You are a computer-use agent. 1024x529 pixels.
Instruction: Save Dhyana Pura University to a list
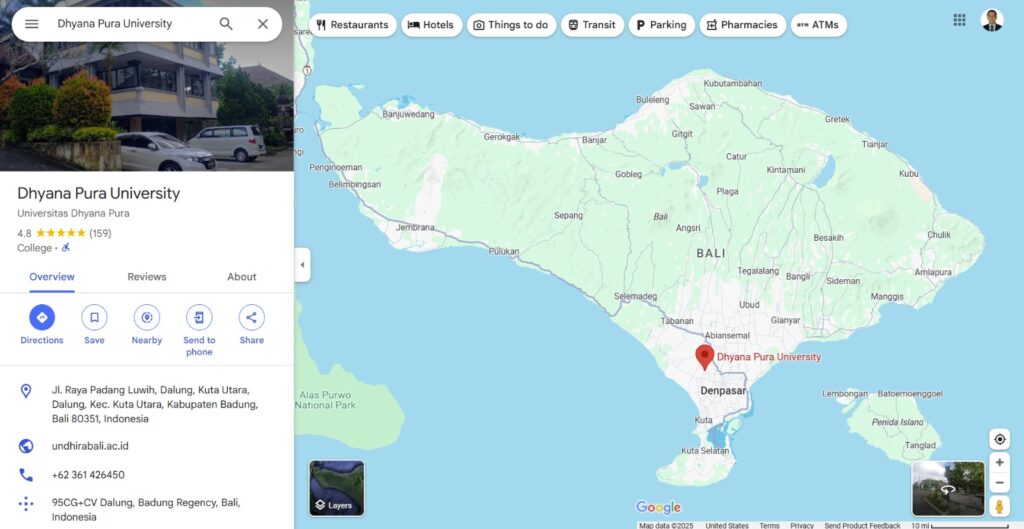tap(94, 318)
